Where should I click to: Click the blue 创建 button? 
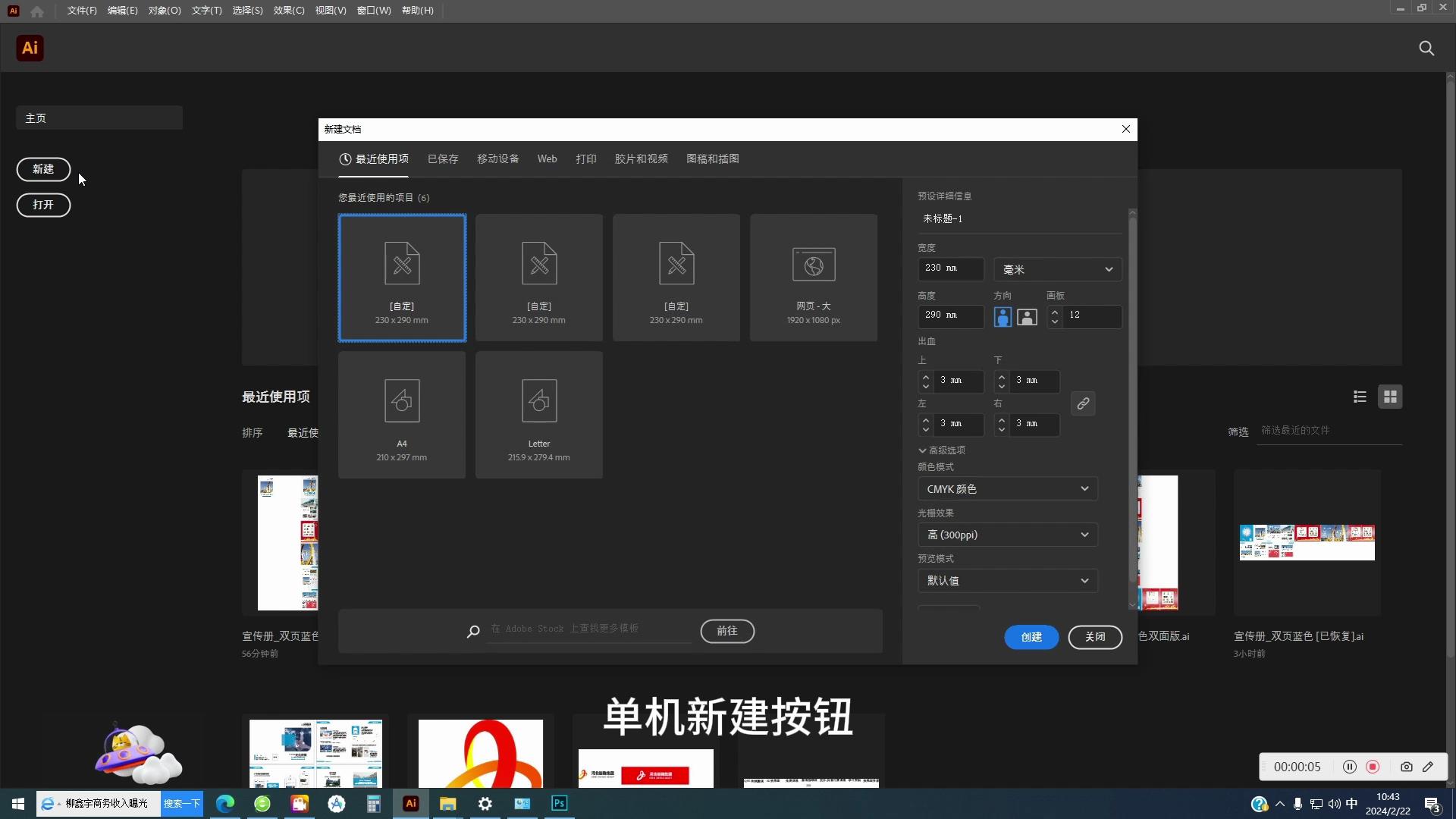[1031, 637]
